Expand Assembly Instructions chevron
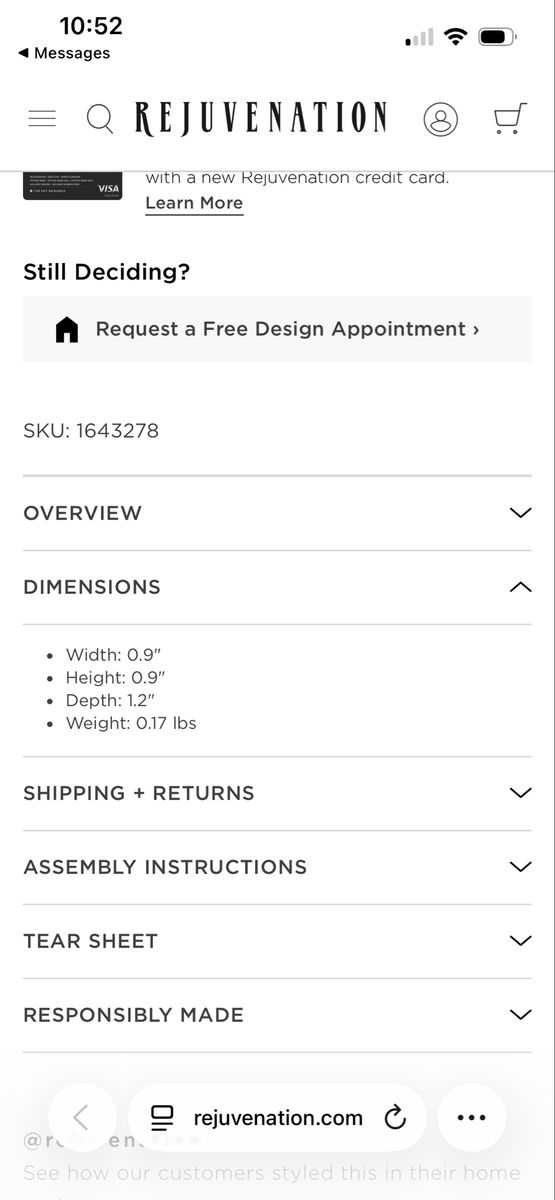Screen dimensions: 555x1200 (520, 867)
